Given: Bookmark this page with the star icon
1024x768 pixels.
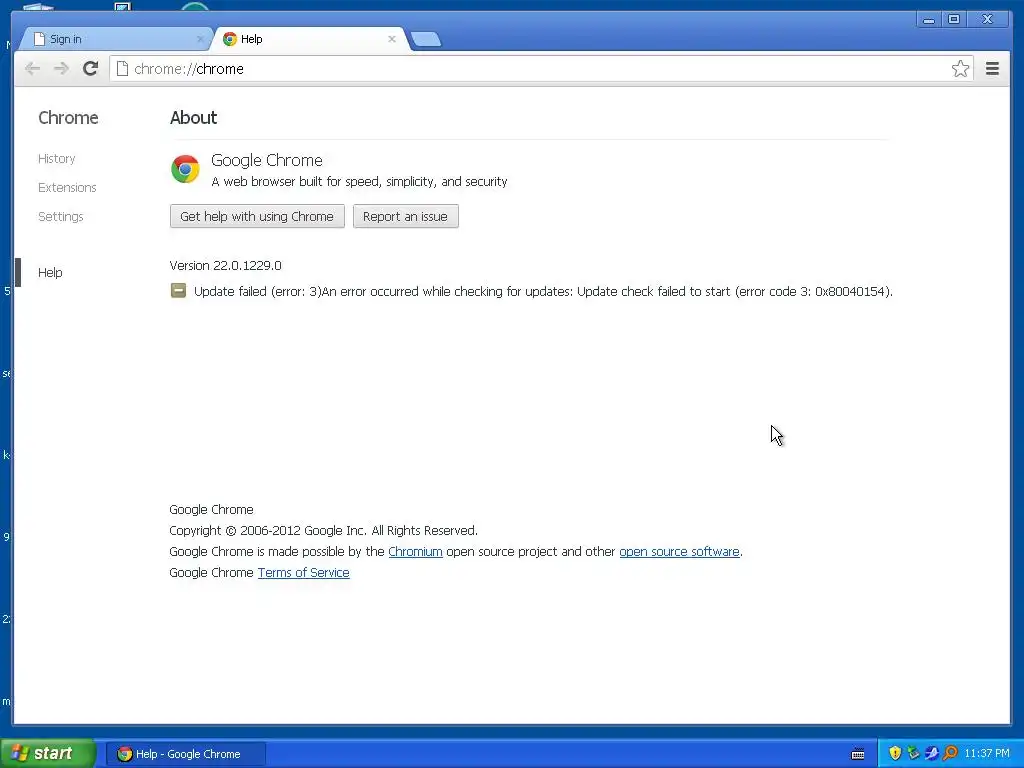Looking at the screenshot, I should [x=960, y=69].
